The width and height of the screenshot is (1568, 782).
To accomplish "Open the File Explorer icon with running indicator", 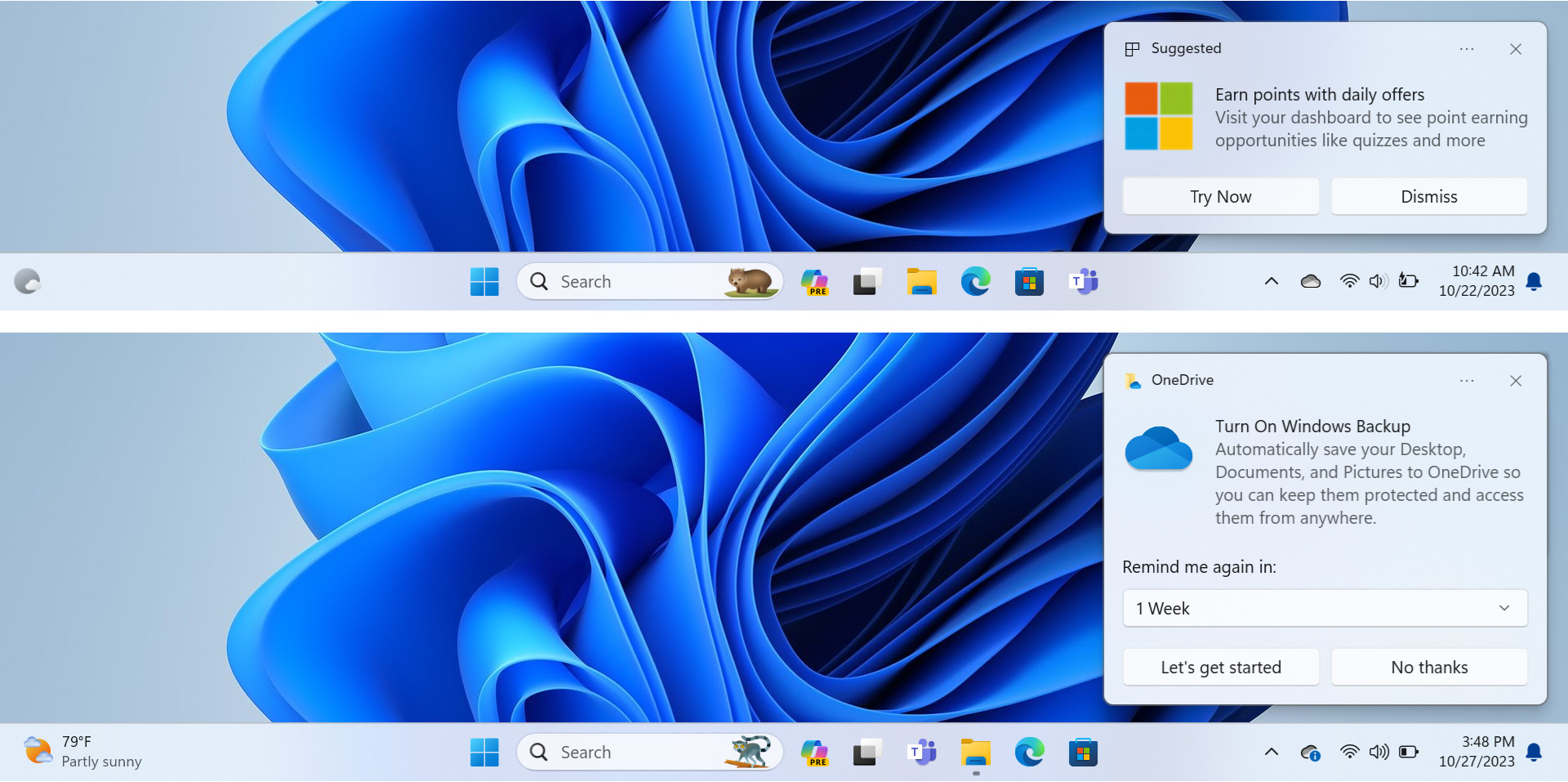I will click(975, 753).
